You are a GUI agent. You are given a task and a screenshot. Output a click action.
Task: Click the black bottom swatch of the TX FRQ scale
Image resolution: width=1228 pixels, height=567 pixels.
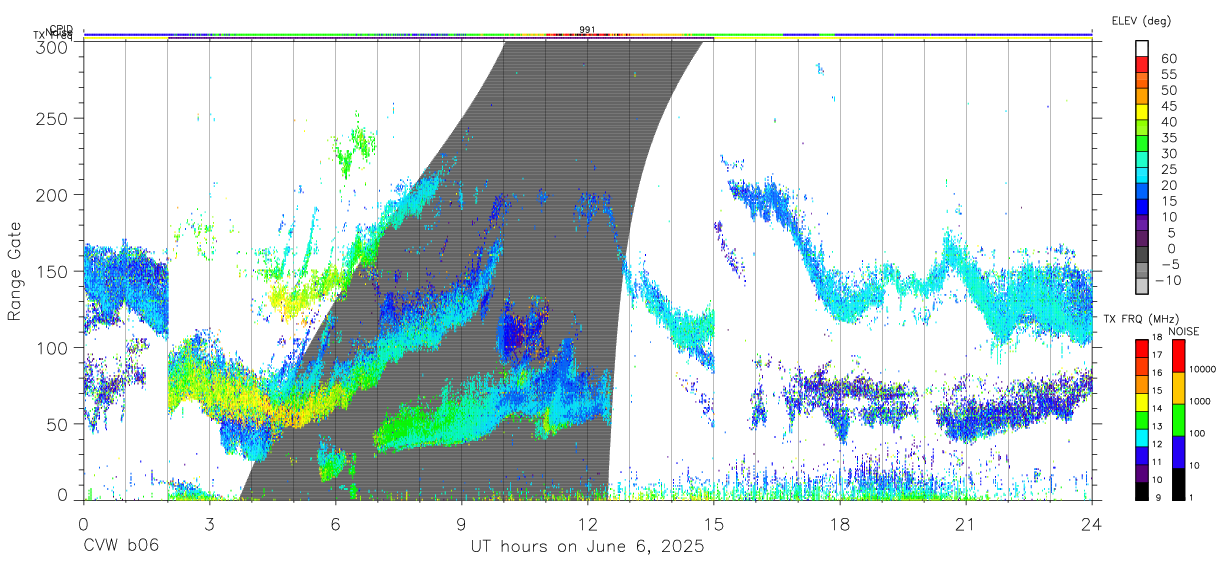tap(1142, 490)
